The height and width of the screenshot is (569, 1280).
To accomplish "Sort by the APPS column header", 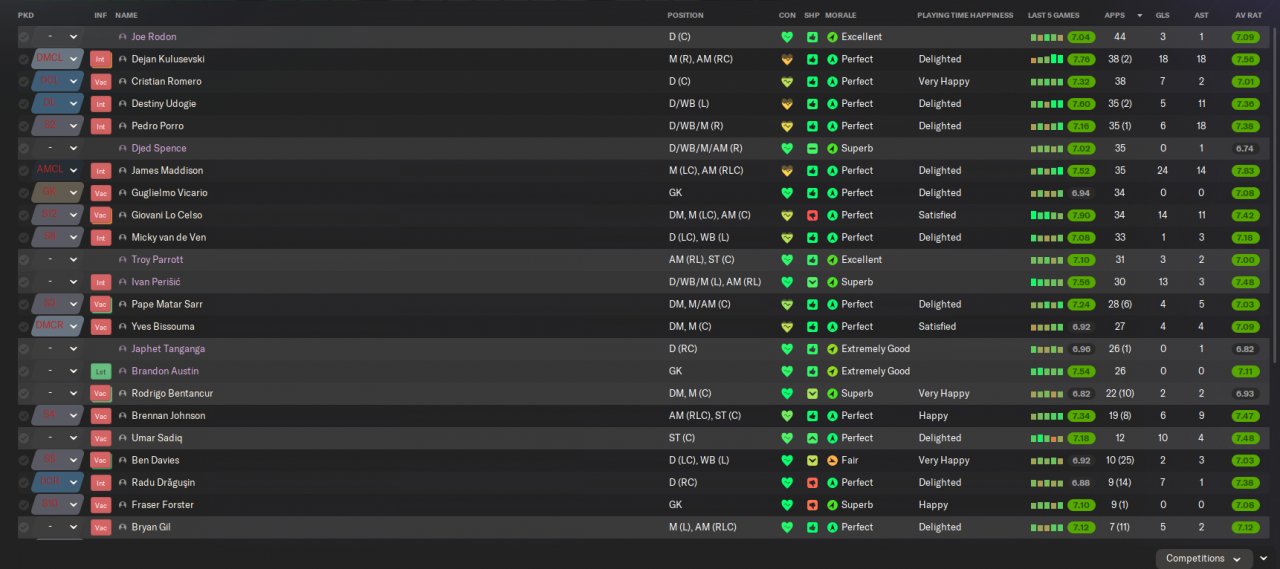I will point(1114,15).
